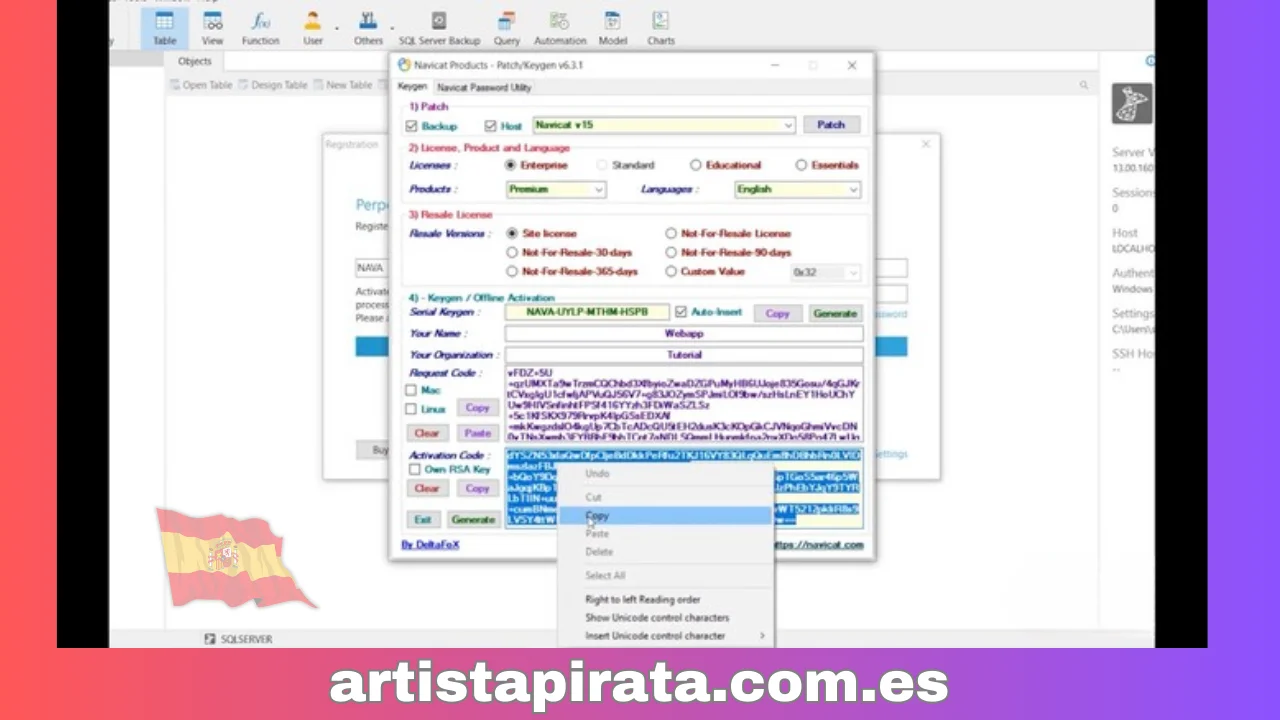Select the Enterprise license radio button
This screenshot has height=720, width=1280.
pyautogui.click(x=511, y=165)
